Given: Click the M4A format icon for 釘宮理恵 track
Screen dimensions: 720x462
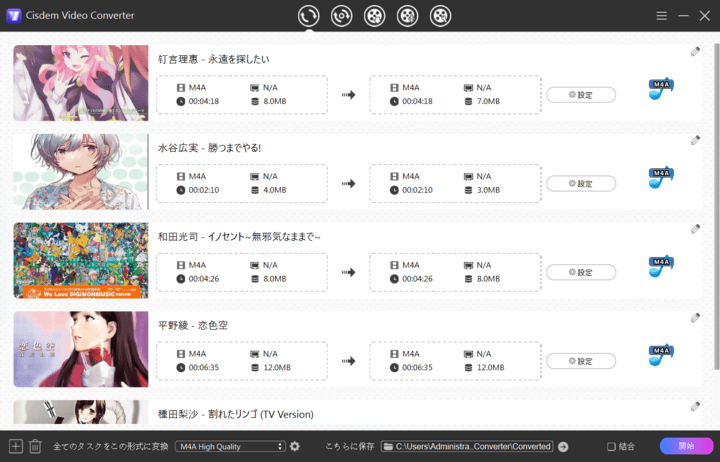Looking at the screenshot, I should coord(660,88).
